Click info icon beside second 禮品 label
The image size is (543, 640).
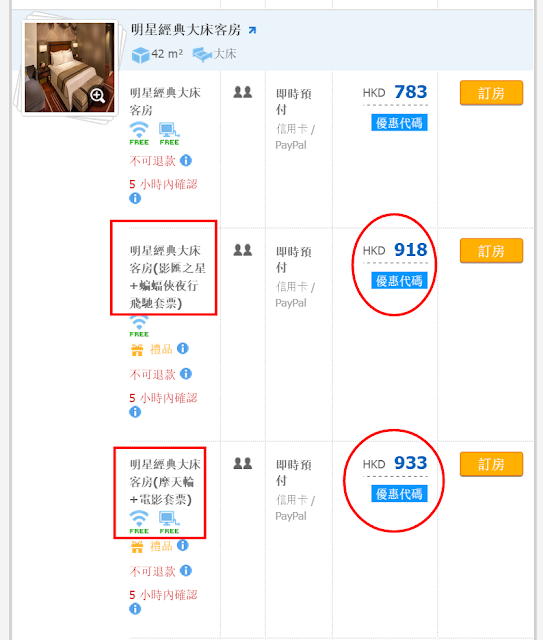tap(182, 545)
